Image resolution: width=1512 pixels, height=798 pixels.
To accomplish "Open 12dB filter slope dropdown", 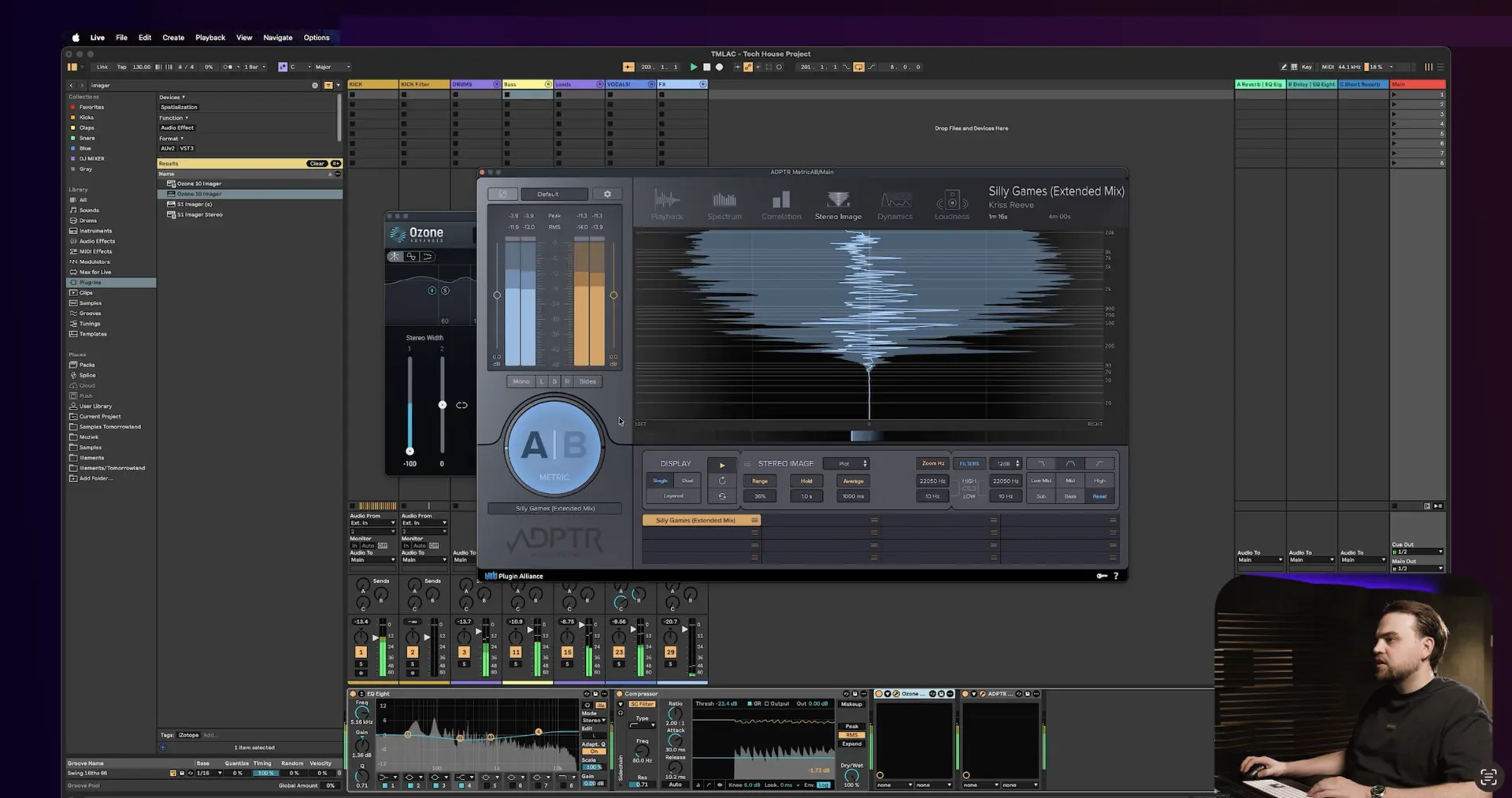I will tap(1006, 463).
